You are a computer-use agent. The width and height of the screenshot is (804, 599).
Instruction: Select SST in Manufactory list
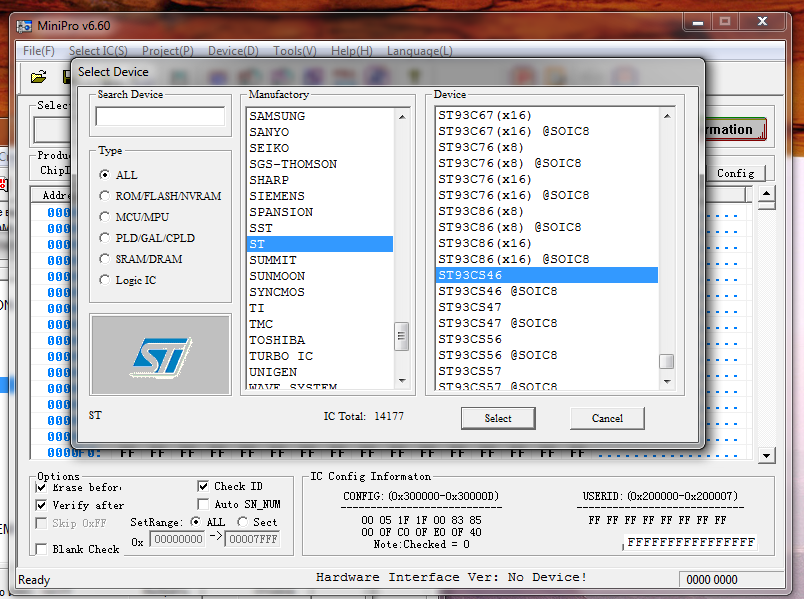(x=320, y=228)
